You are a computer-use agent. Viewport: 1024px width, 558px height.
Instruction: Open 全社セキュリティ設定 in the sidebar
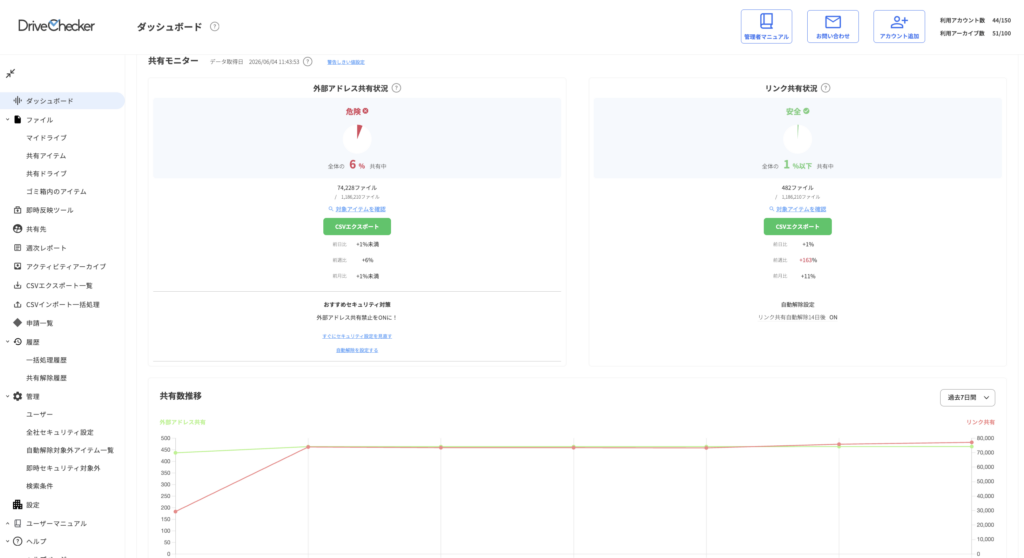pos(60,432)
